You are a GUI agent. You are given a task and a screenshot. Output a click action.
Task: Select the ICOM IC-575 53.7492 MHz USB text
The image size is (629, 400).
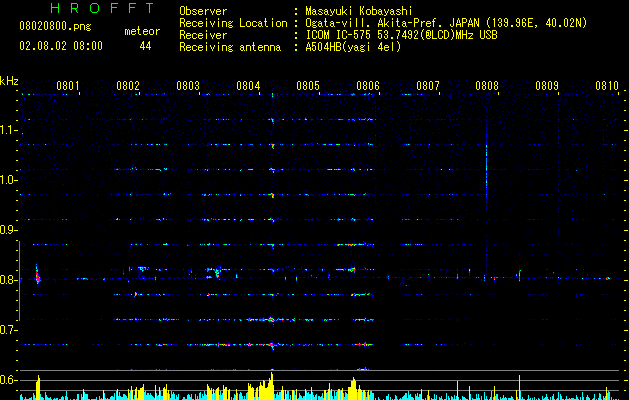tap(401, 35)
